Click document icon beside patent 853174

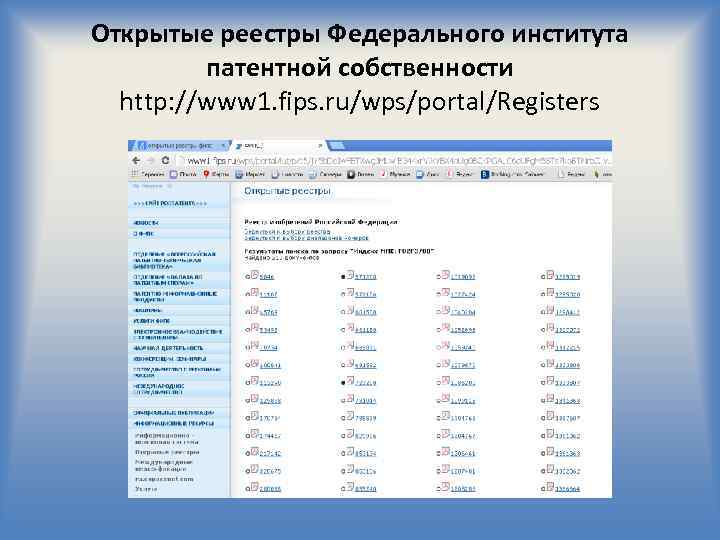point(350,452)
